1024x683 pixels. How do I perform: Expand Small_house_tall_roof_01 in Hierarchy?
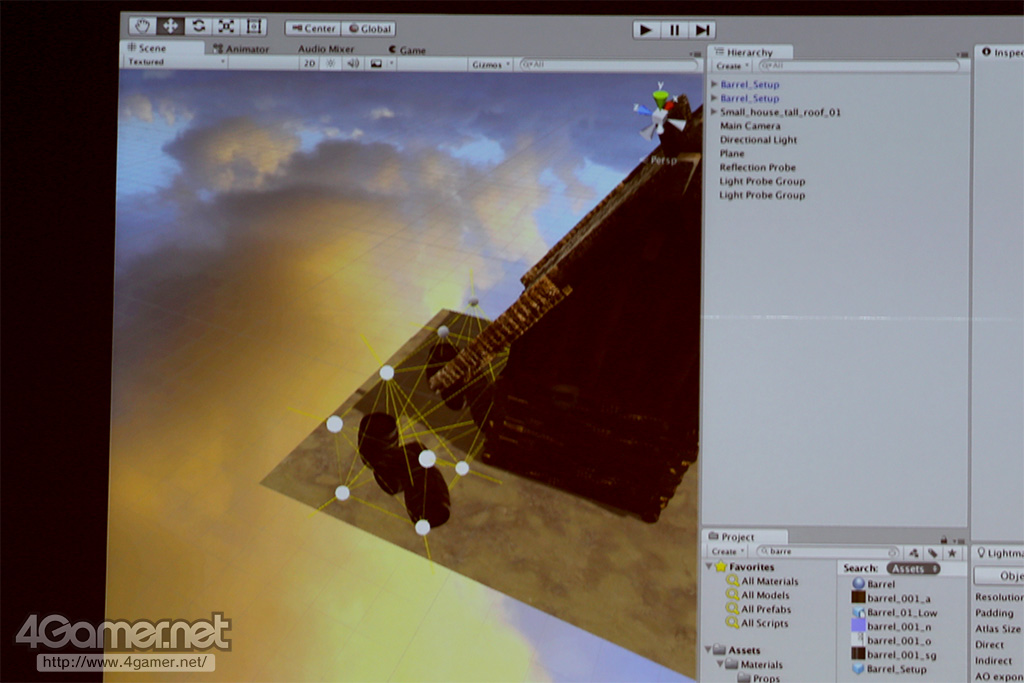pos(714,112)
